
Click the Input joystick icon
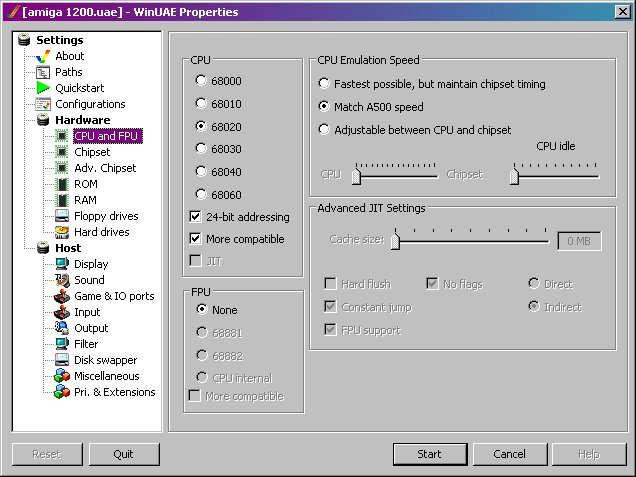[62, 312]
